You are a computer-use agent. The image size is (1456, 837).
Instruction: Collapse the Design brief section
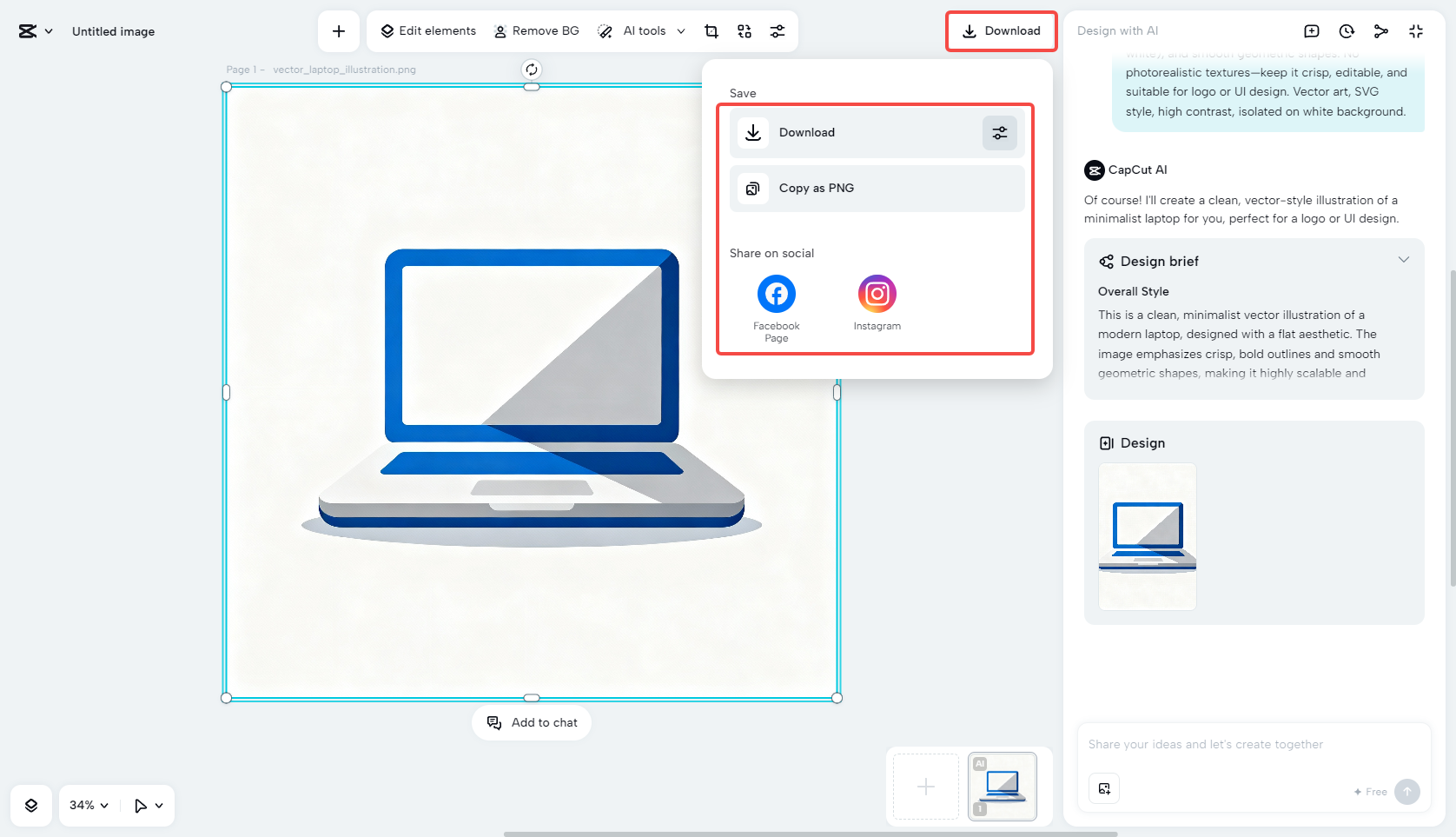click(x=1403, y=261)
